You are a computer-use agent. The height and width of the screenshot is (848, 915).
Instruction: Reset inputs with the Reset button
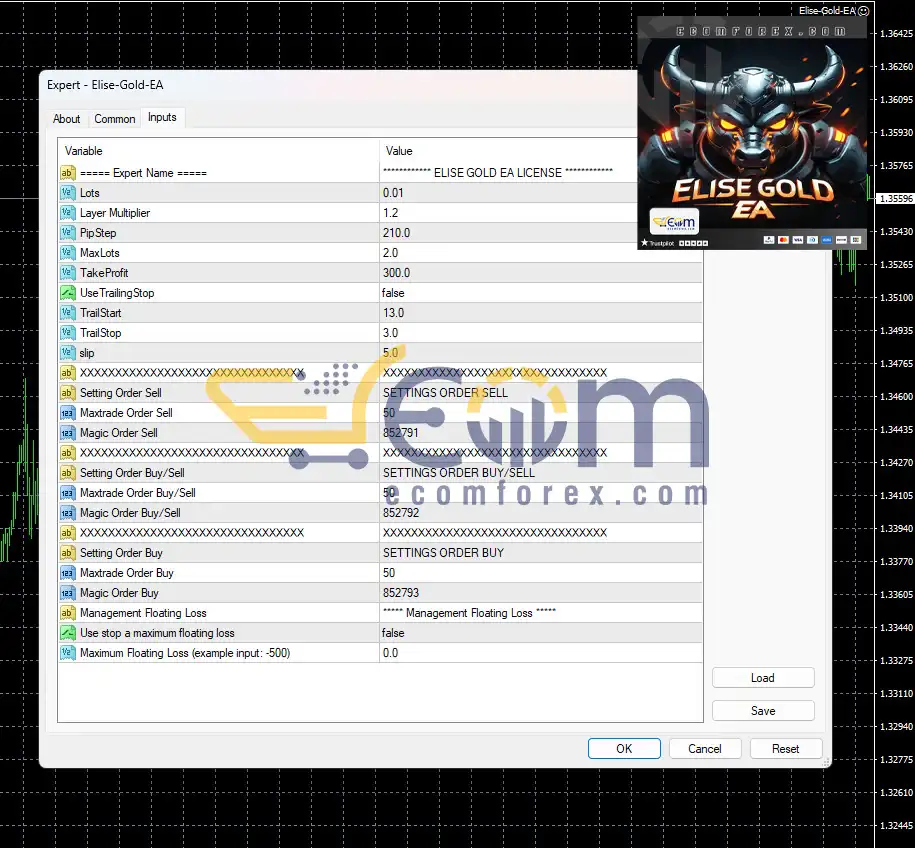coord(785,748)
